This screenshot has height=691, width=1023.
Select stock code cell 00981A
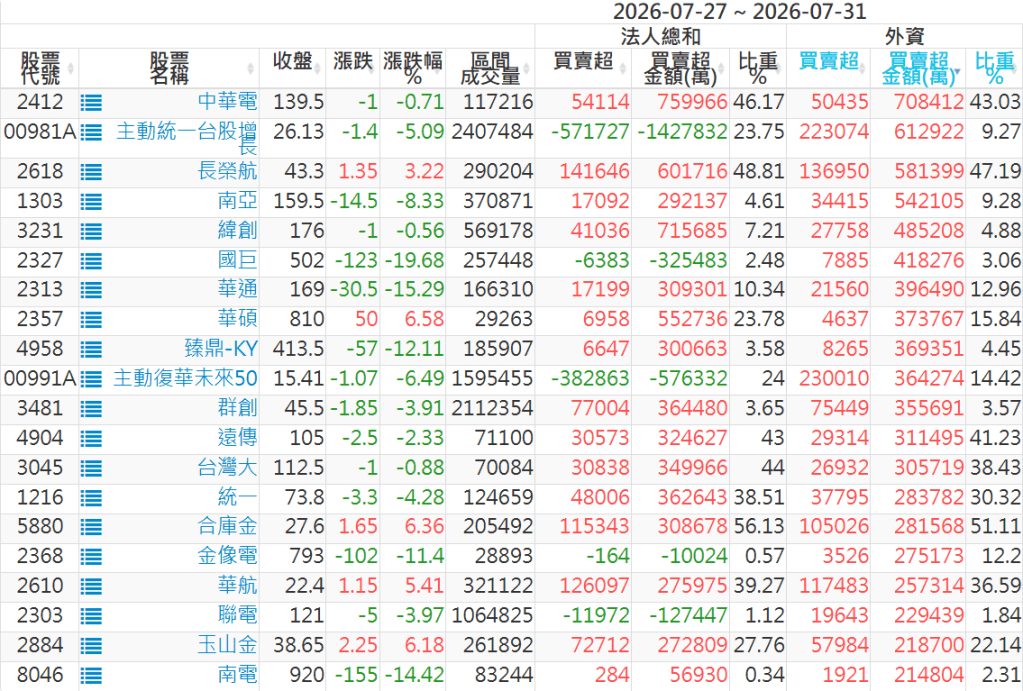point(40,132)
